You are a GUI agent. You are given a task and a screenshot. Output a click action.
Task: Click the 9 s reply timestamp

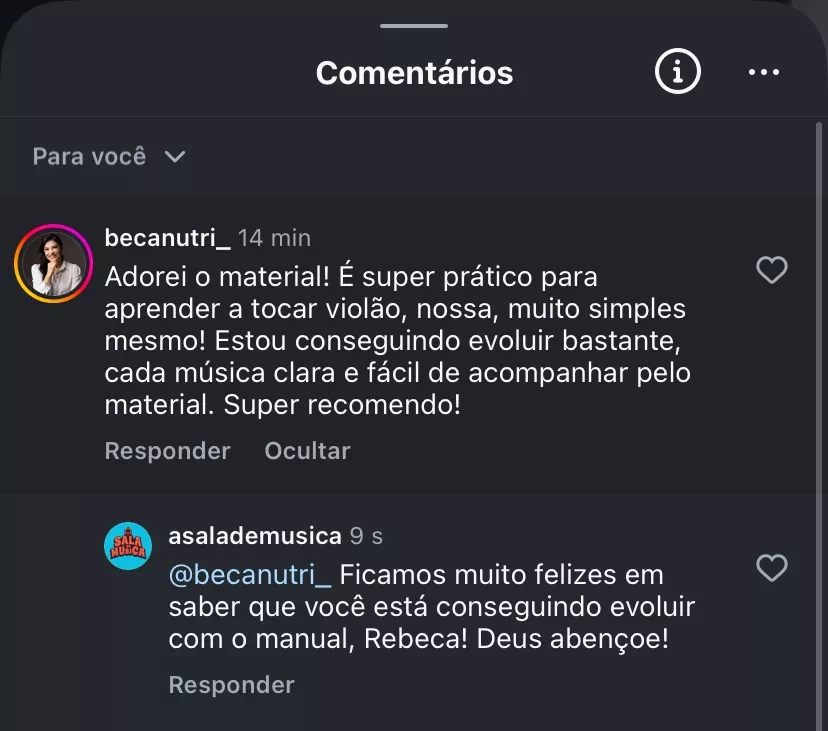point(366,536)
